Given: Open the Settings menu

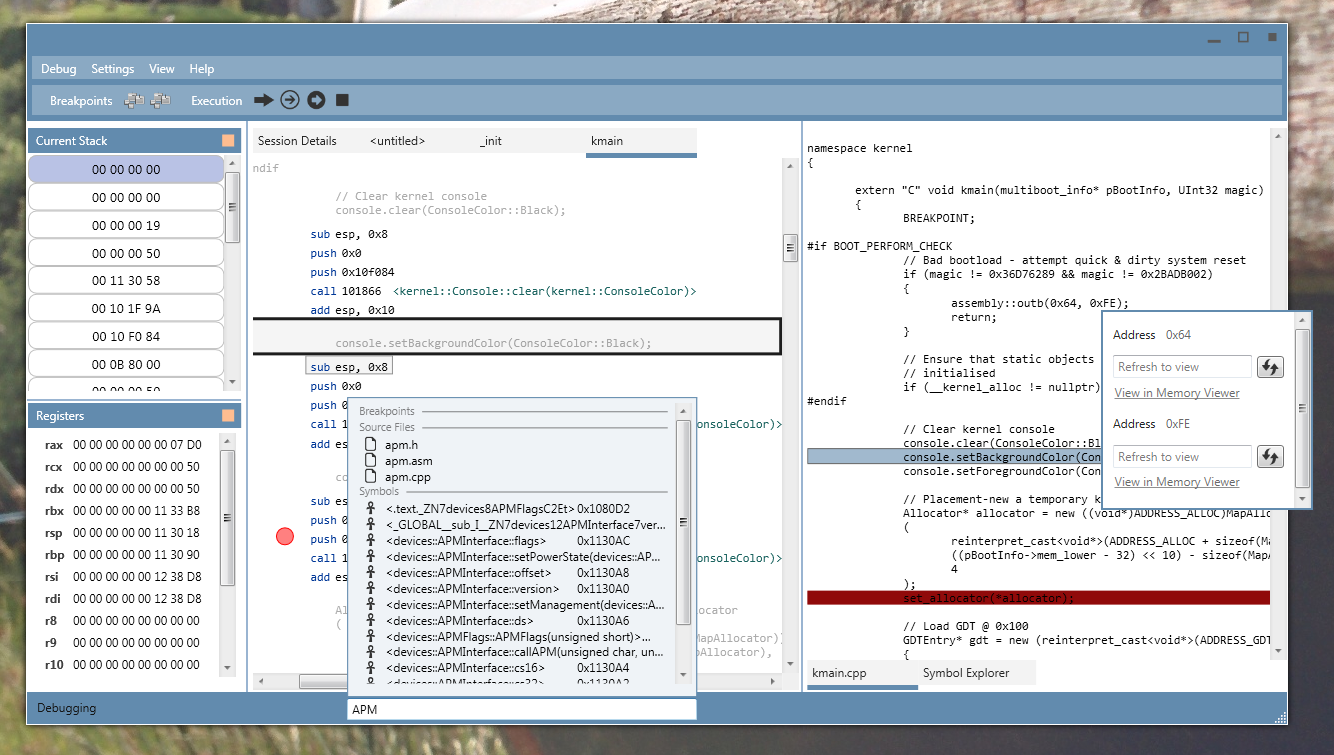Looking at the screenshot, I should pos(112,69).
